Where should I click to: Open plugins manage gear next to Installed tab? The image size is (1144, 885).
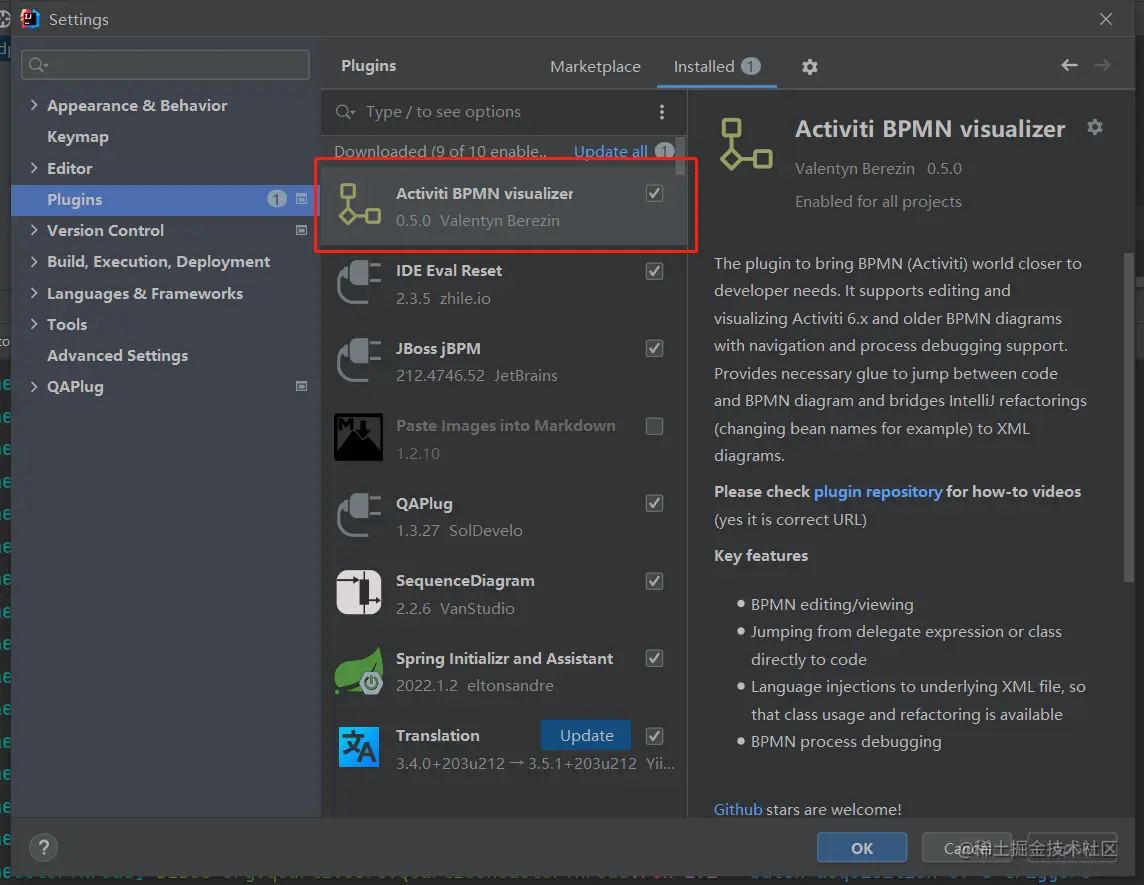[809, 67]
